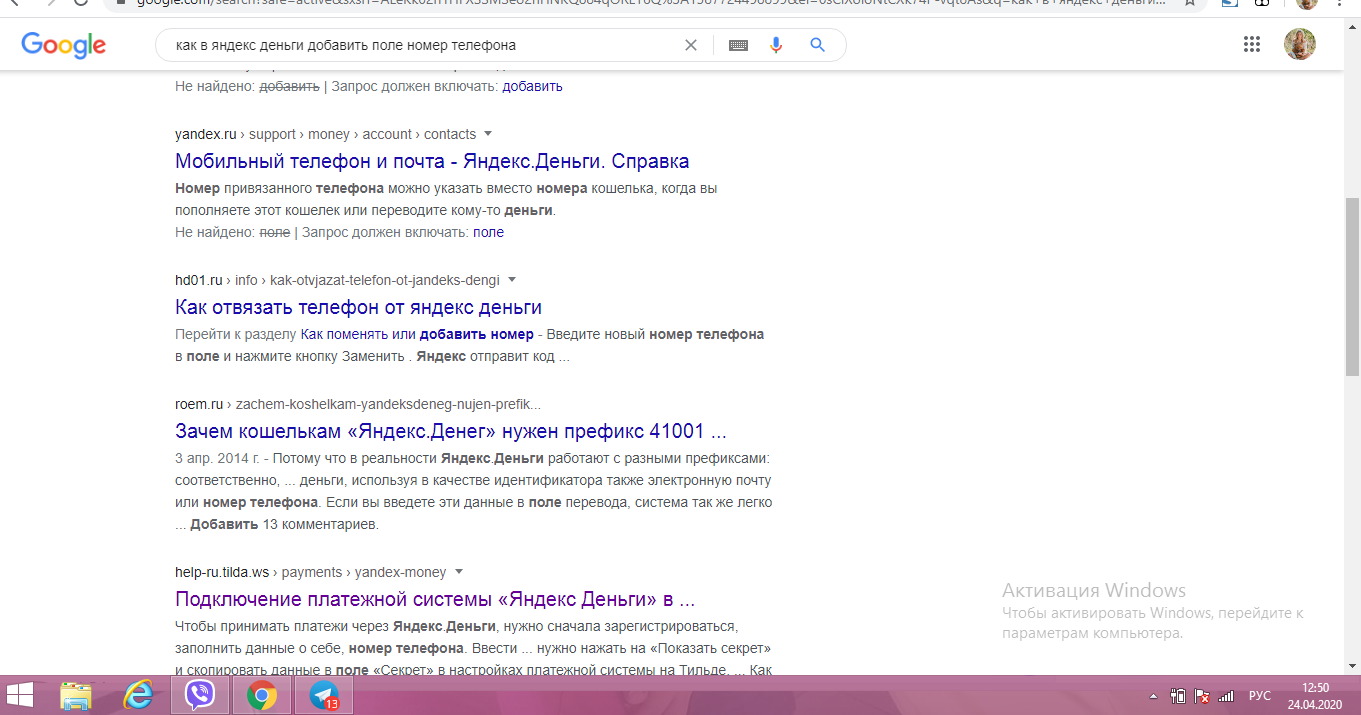Open the Google logo homepage link
1361x715 pixels.
coord(63,45)
